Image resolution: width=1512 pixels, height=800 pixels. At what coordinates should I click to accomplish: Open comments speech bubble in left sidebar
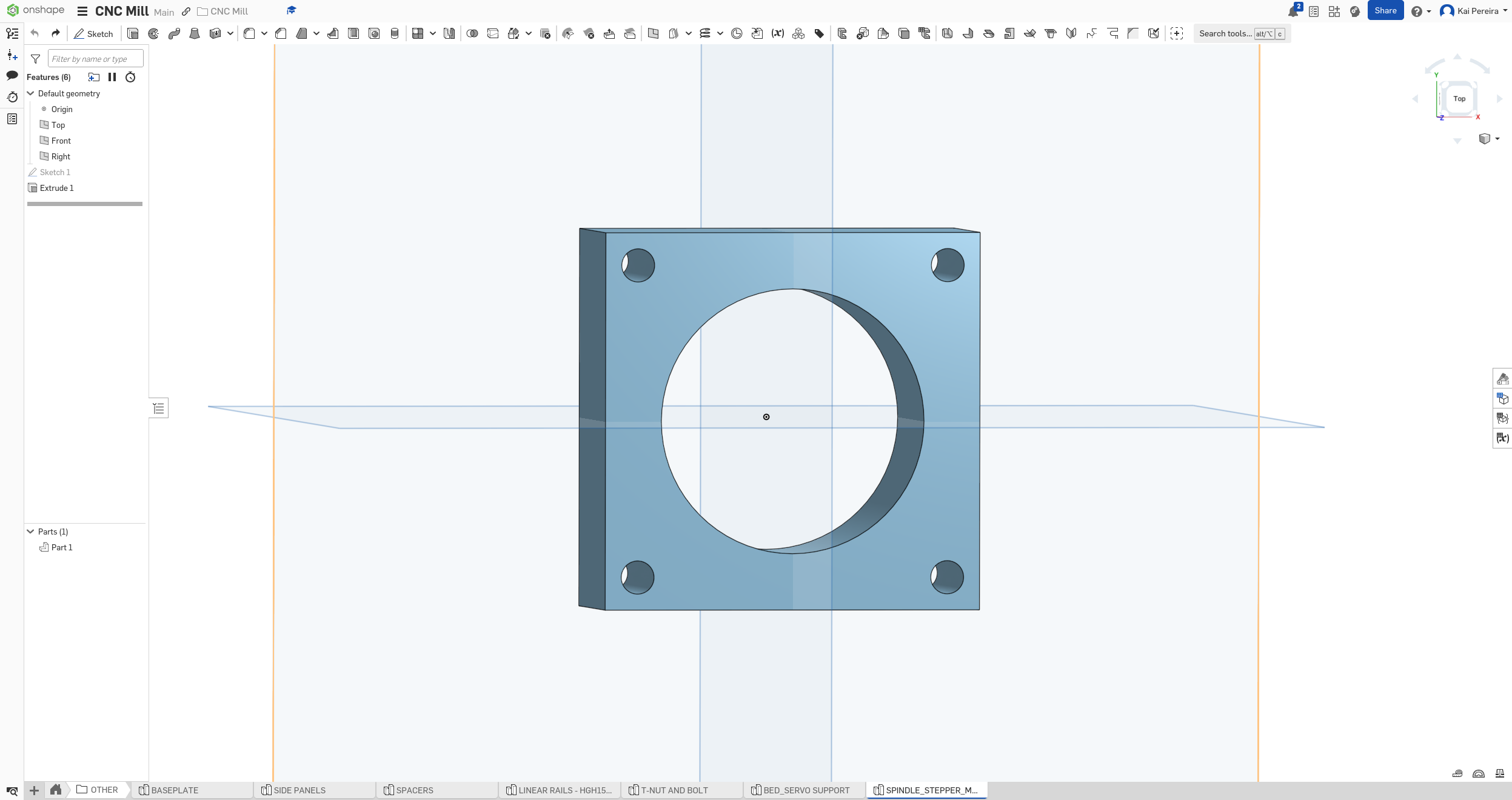12,76
